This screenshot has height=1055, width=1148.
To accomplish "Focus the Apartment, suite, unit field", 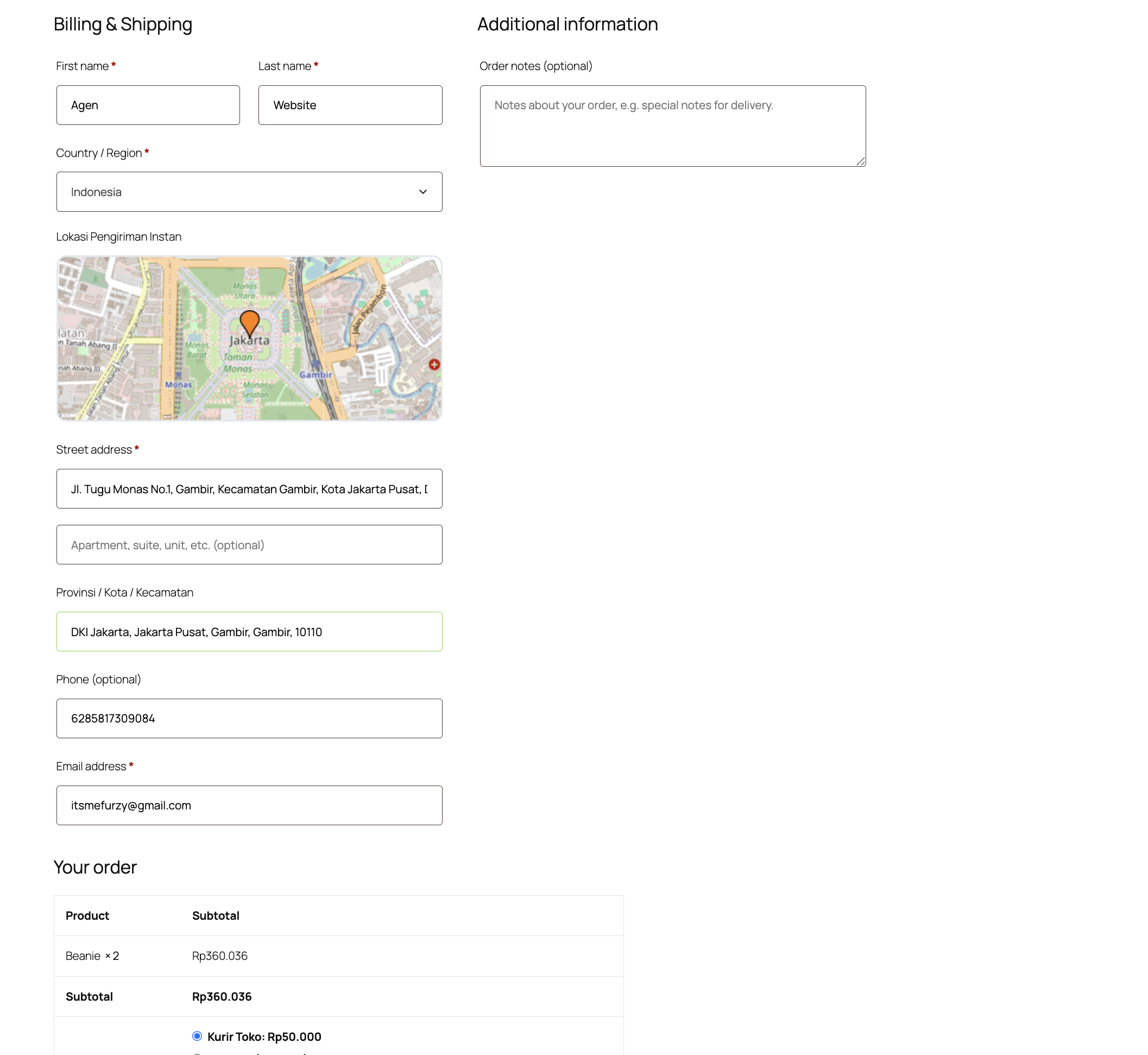I will 249,545.
